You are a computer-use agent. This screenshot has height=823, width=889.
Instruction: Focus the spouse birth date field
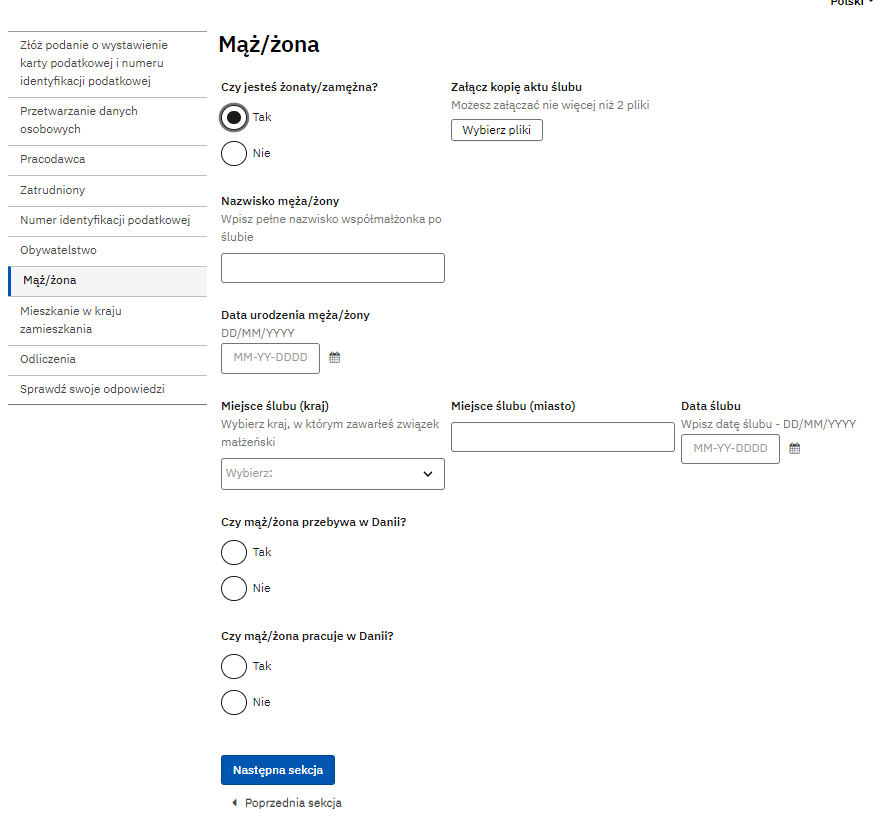coord(270,358)
